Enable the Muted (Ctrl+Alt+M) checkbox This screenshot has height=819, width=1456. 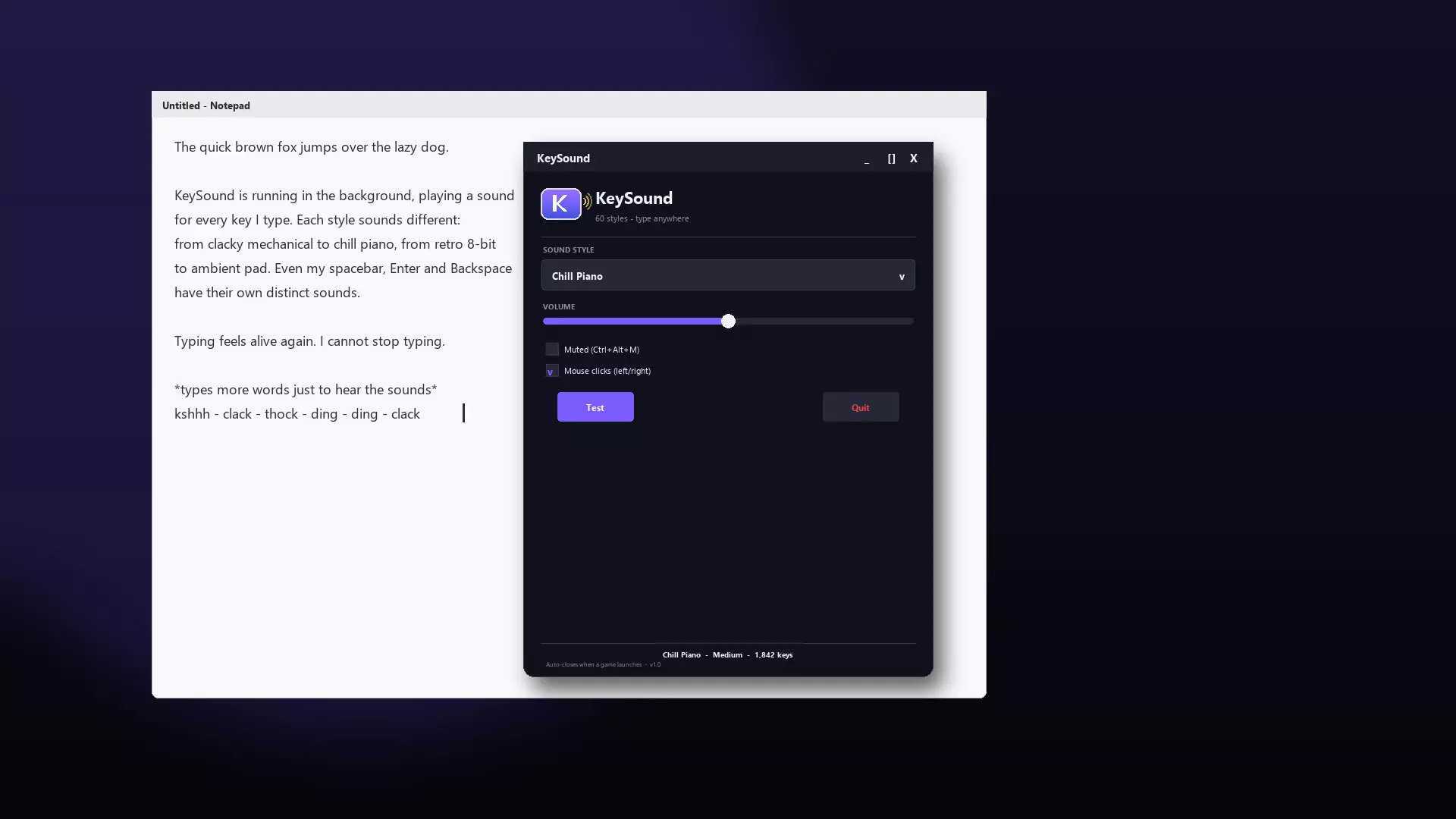552,350
